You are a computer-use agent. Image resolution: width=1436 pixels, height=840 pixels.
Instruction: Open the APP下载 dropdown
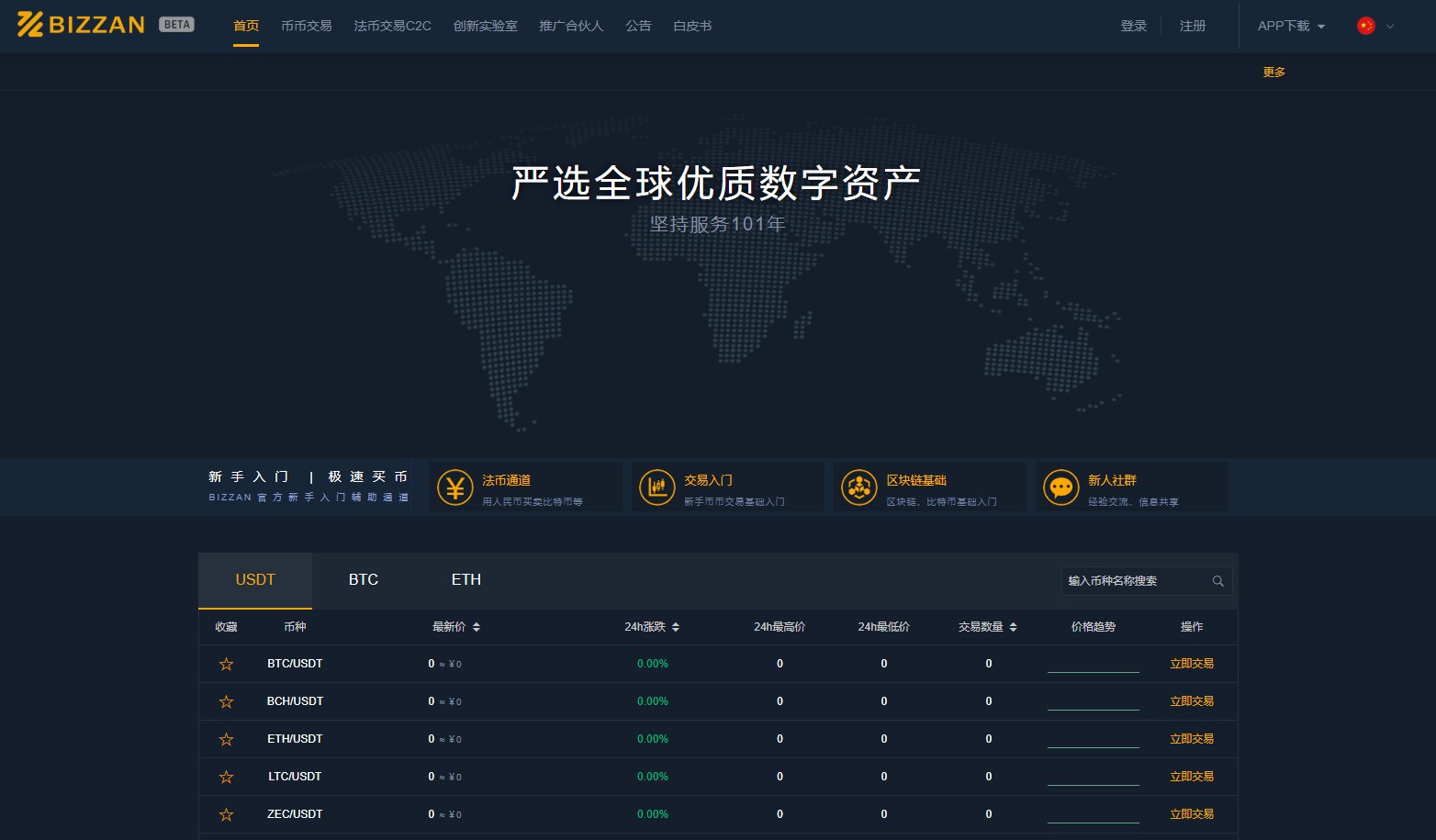[x=1291, y=26]
